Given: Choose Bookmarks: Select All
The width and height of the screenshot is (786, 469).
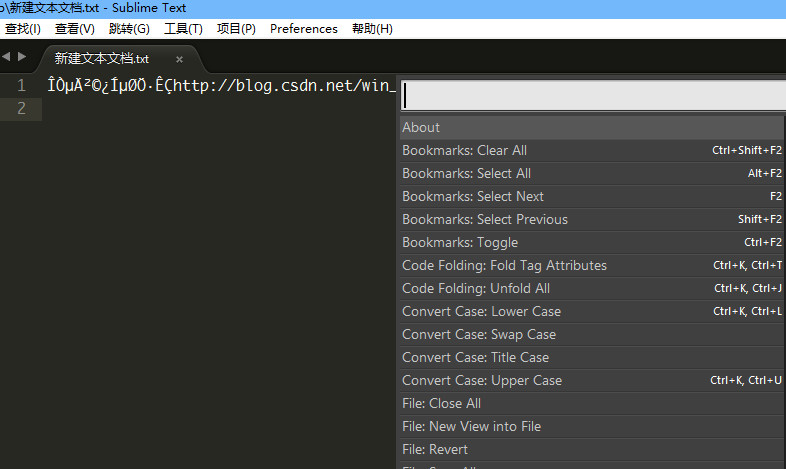Looking at the screenshot, I should [592, 173].
